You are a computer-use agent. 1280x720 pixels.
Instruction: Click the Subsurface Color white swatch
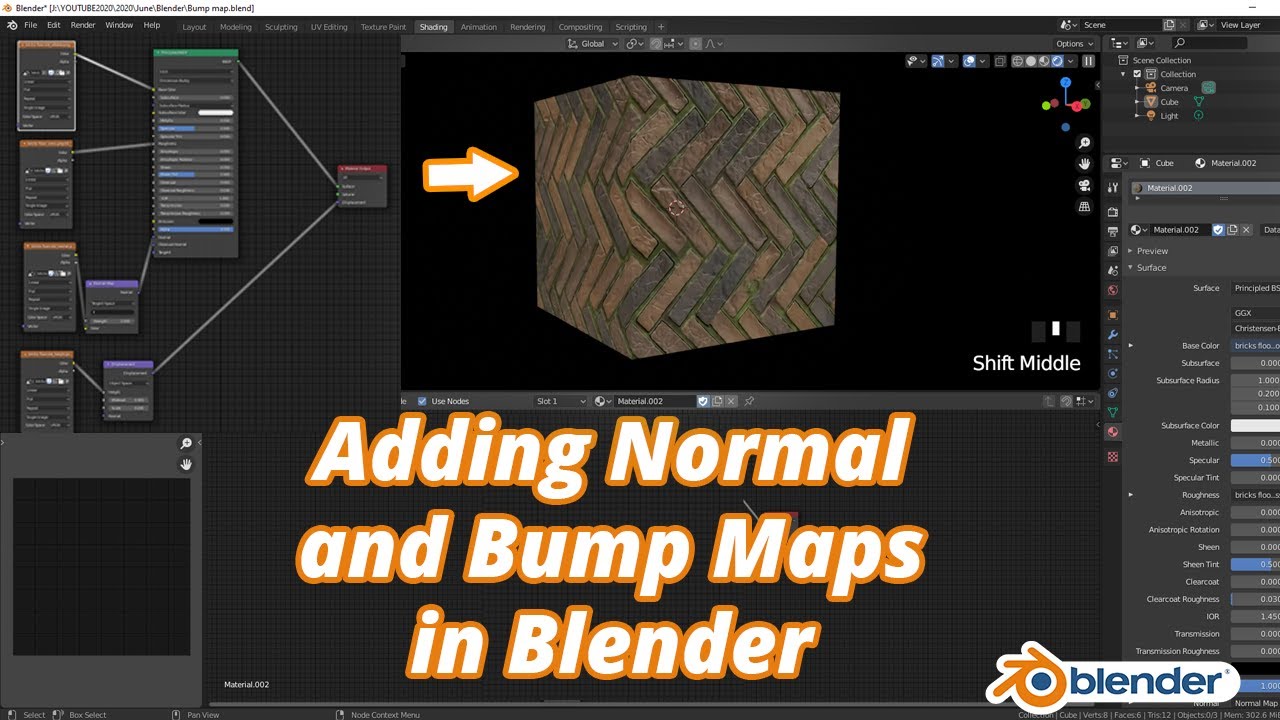(x=1255, y=426)
